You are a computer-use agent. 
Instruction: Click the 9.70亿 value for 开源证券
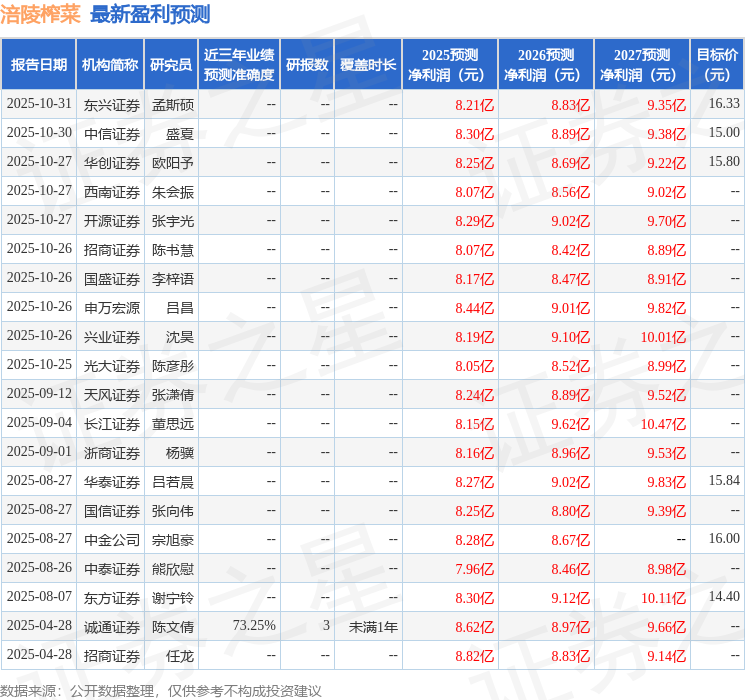click(667, 221)
